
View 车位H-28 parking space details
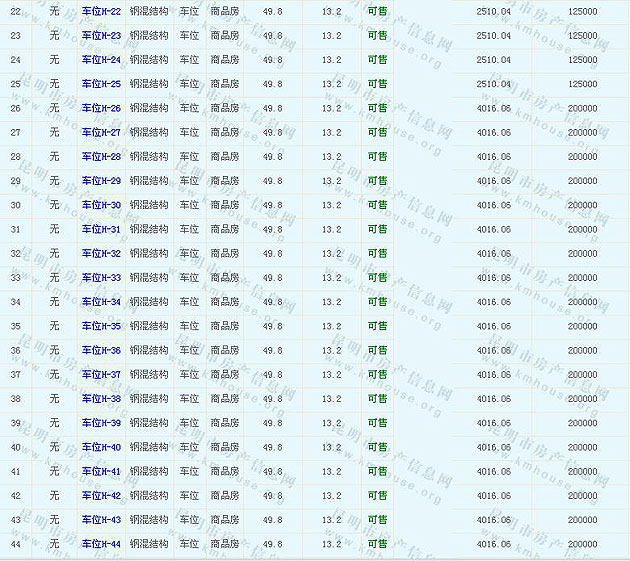click(x=101, y=157)
